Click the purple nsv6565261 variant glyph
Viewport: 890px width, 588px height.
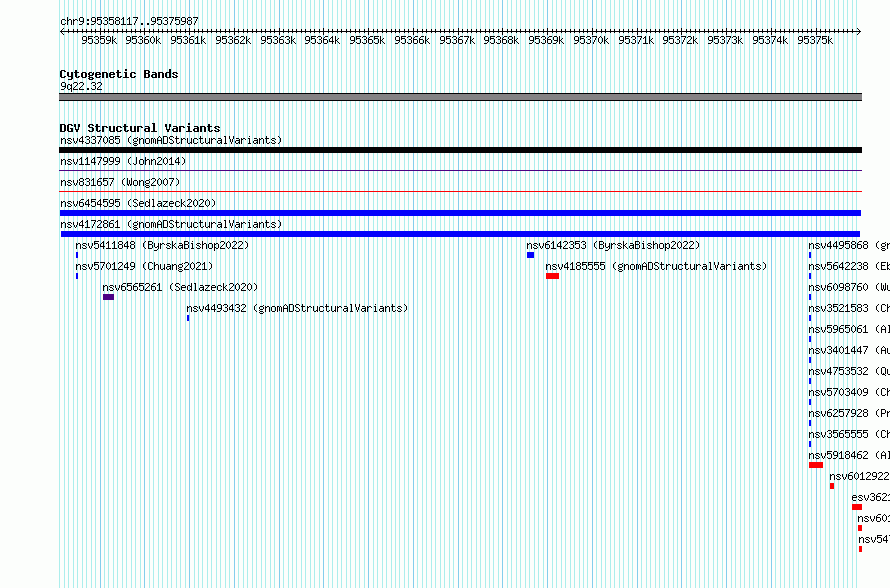108,297
